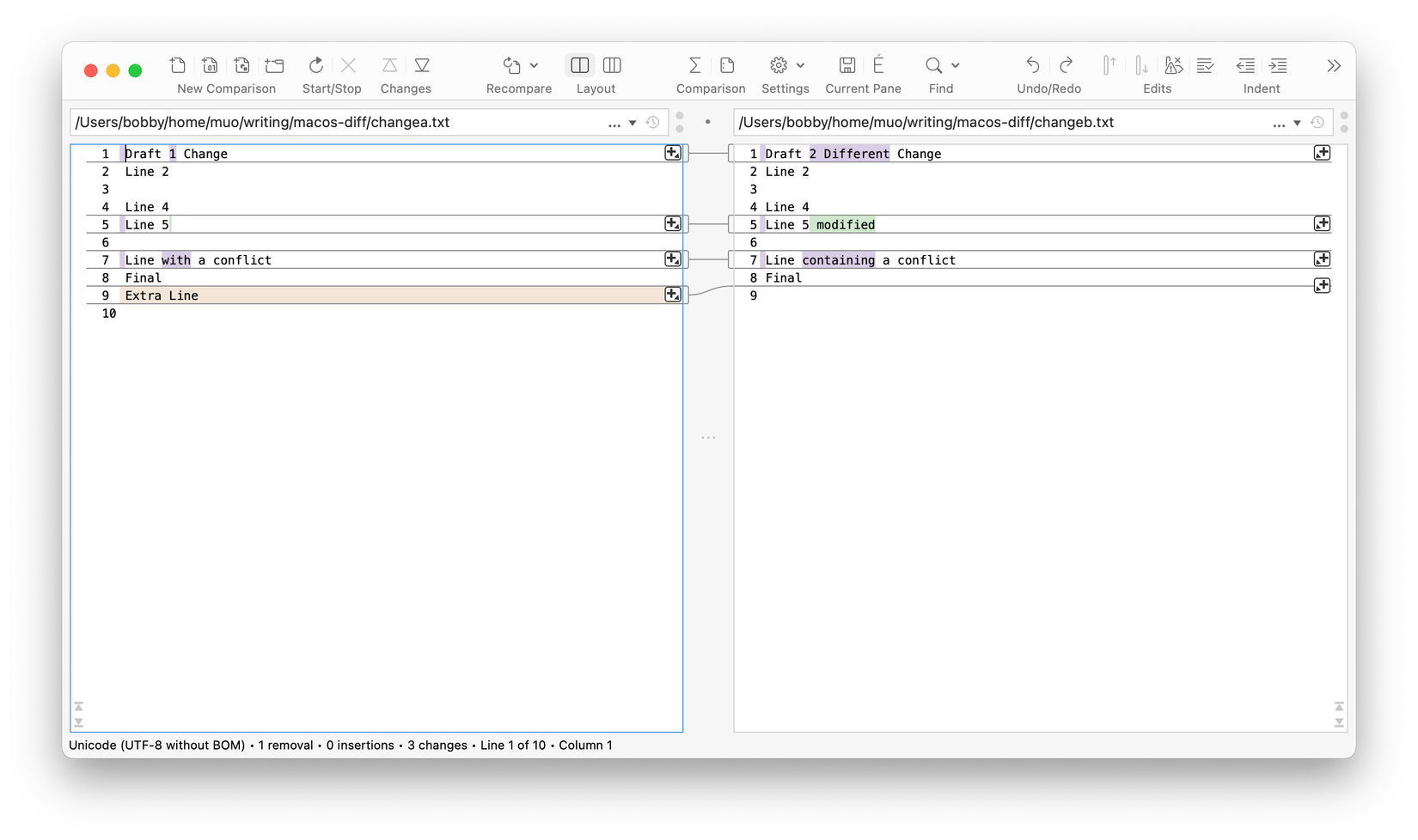Click the Undo arrow icon

click(x=1032, y=66)
